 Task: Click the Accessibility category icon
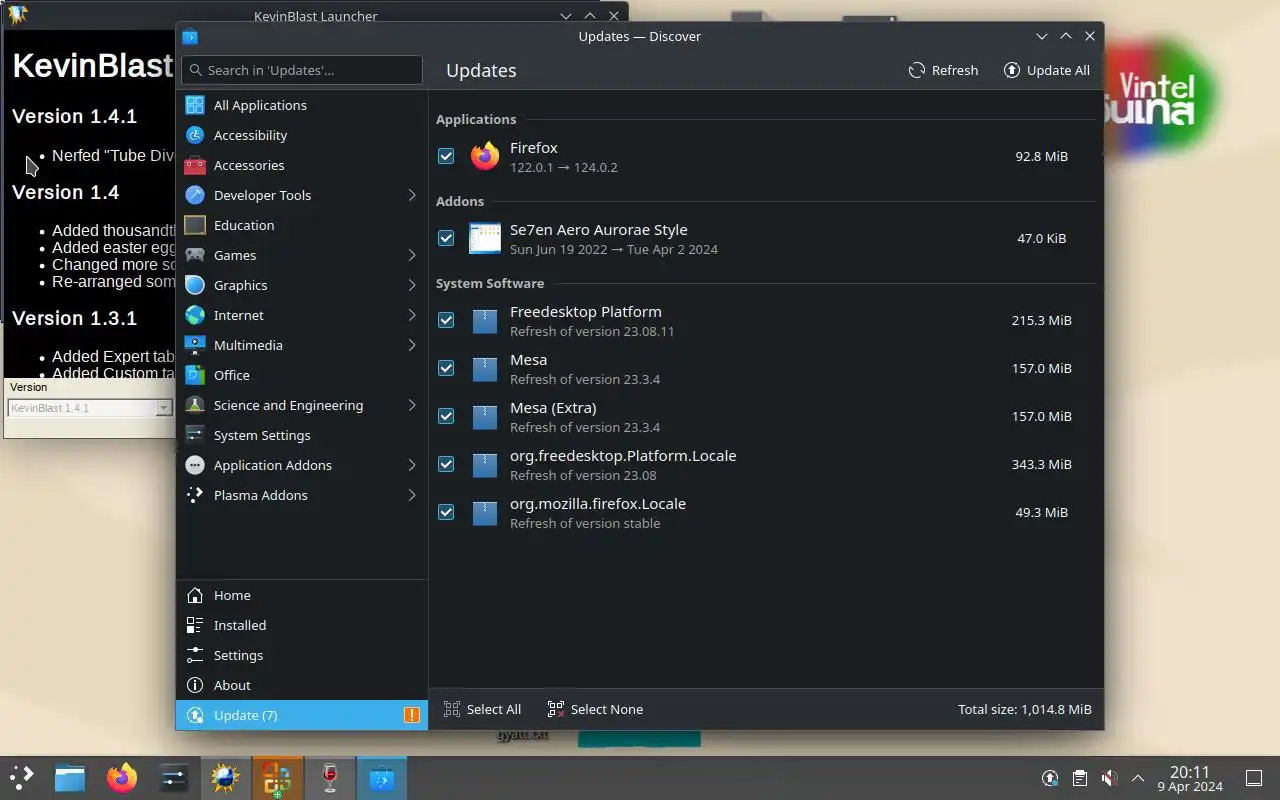tap(195, 135)
